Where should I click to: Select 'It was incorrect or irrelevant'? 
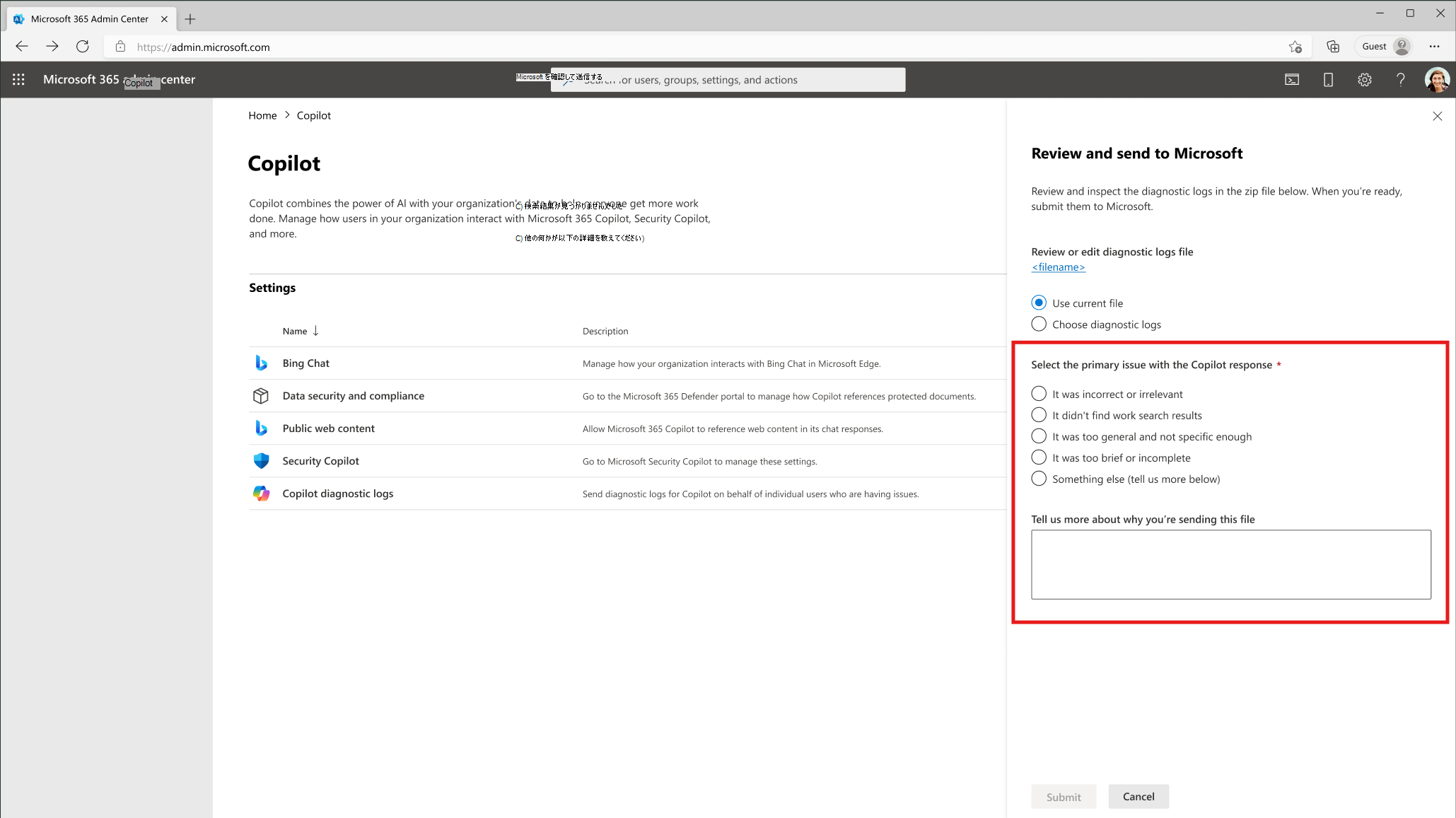tap(1039, 394)
